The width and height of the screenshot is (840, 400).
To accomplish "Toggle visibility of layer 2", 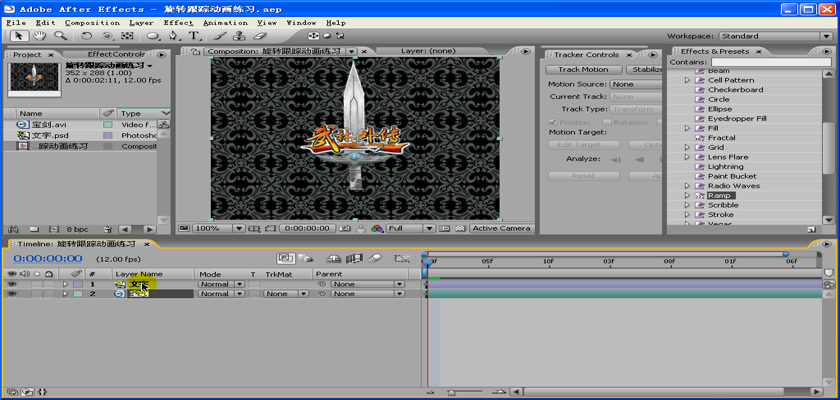I will [12, 294].
